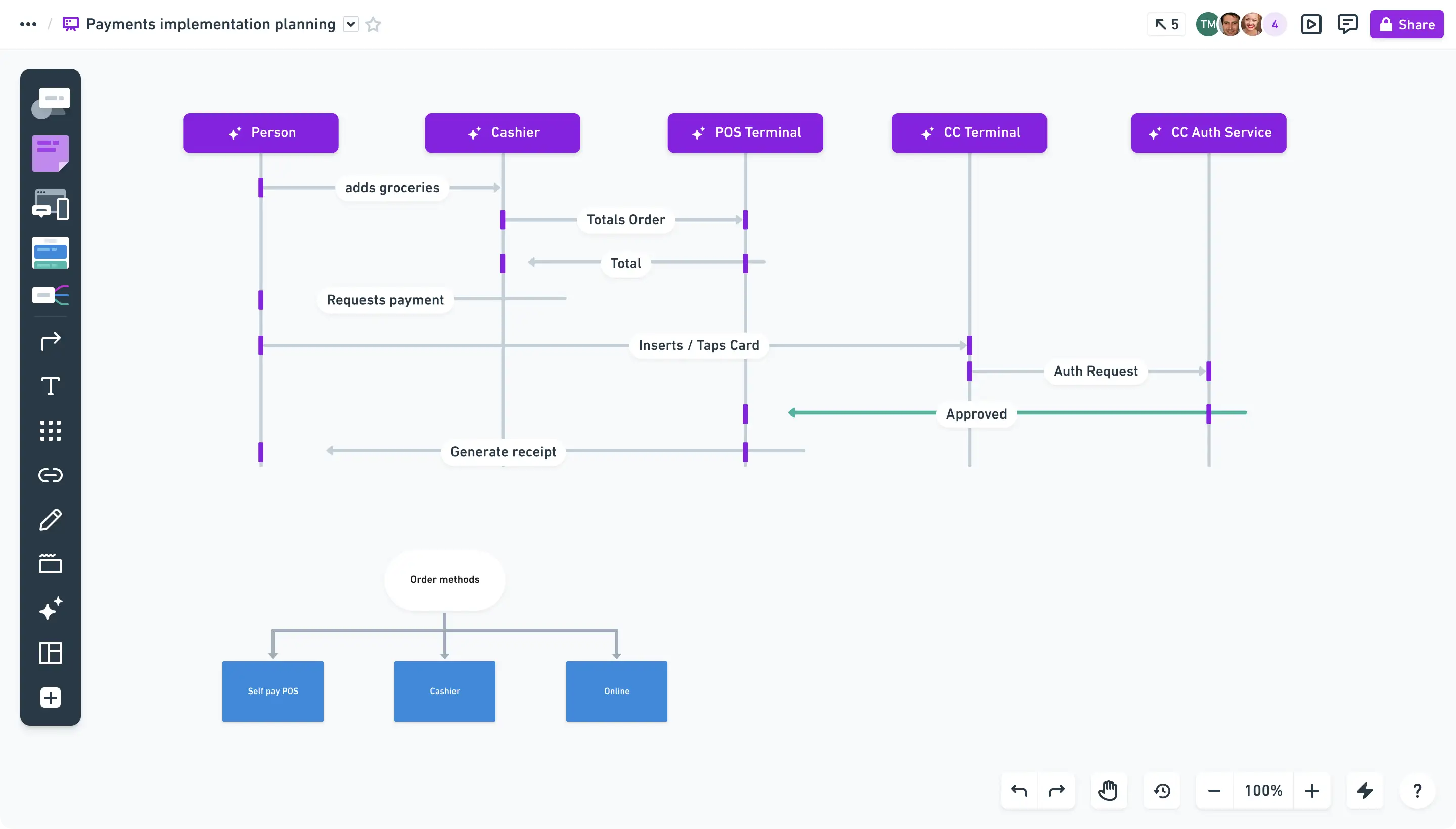
Task: Star this board as favorite
Action: pyautogui.click(x=373, y=24)
